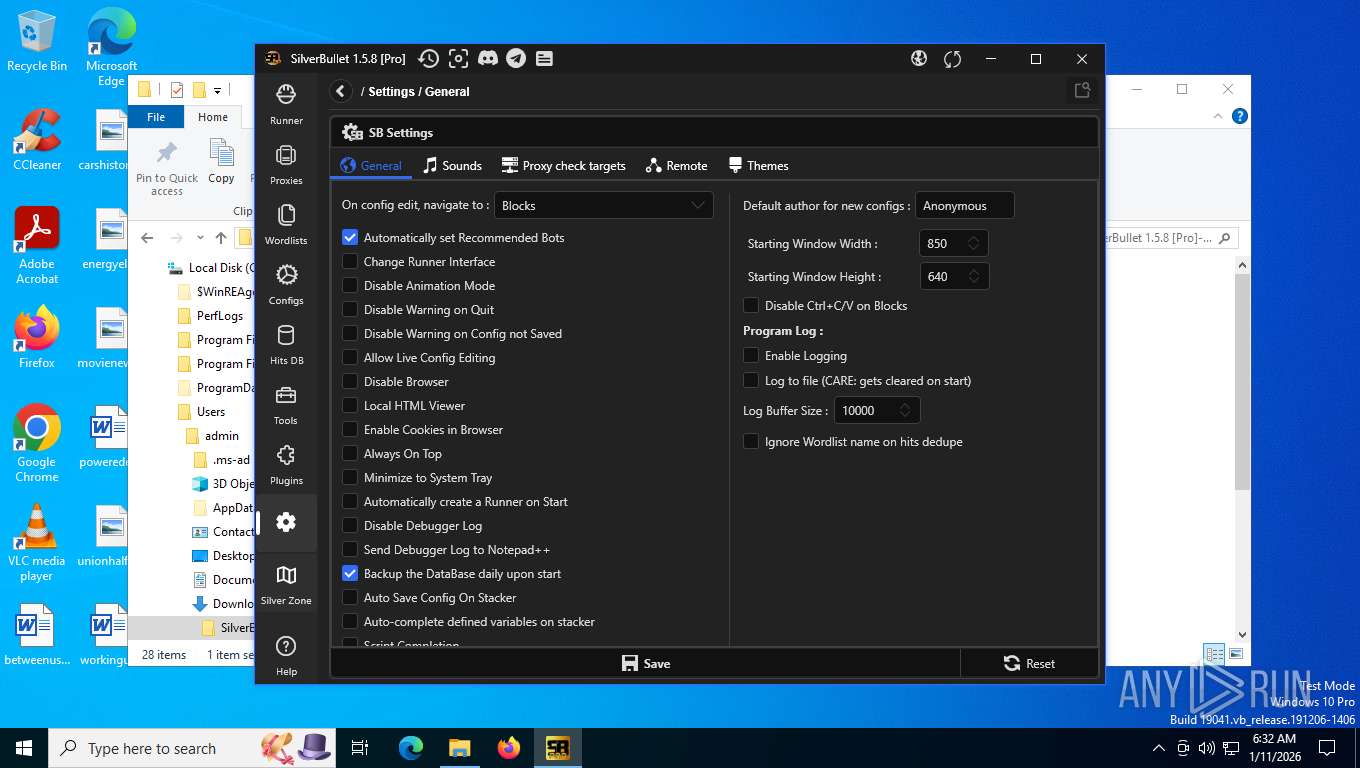Open the navigate-to Blocks dropdown
Image resolution: width=1360 pixels, height=768 pixels.
[x=604, y=205]
